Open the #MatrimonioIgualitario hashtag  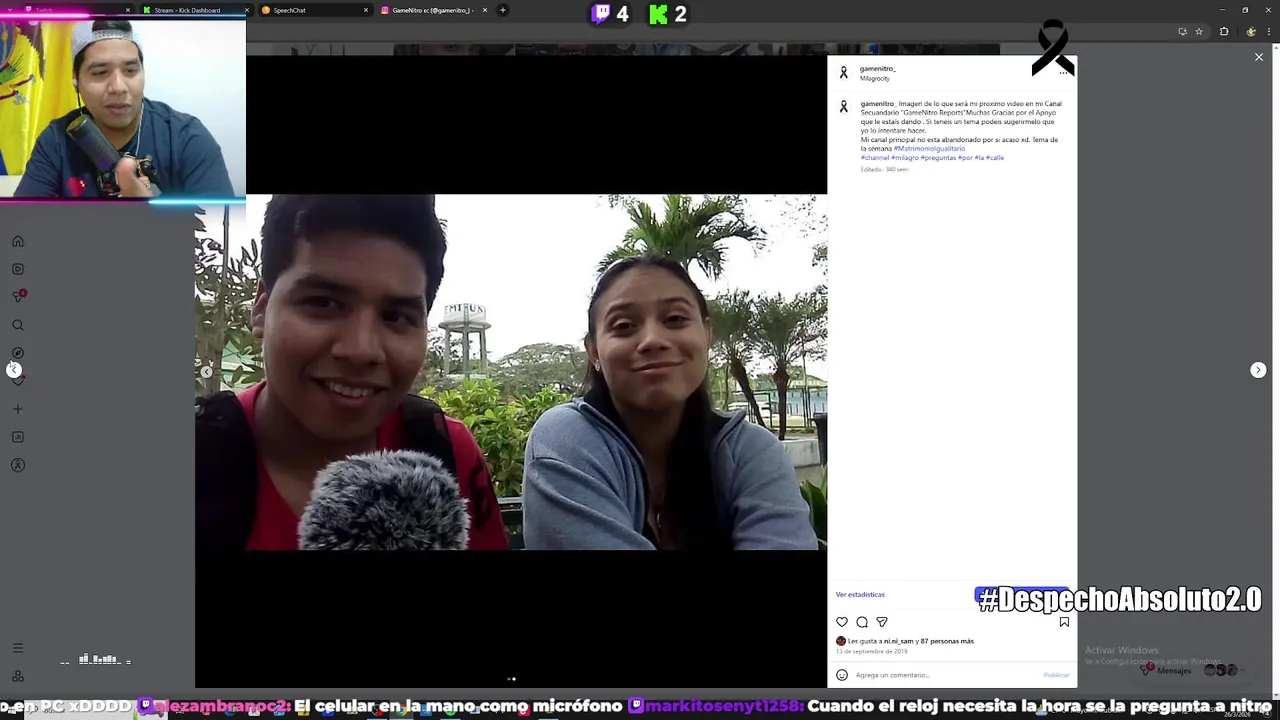930,148
